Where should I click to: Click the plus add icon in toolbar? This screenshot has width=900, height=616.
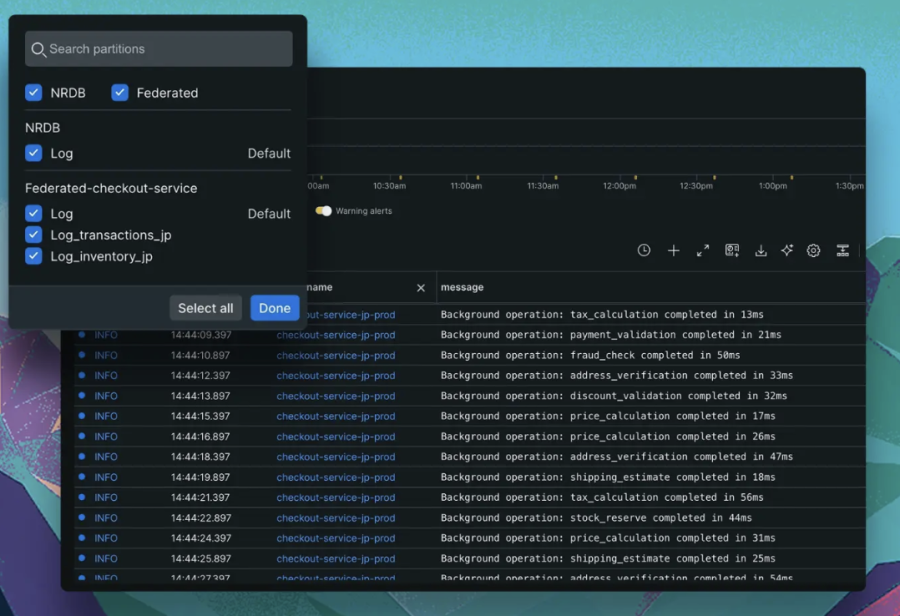673,250
